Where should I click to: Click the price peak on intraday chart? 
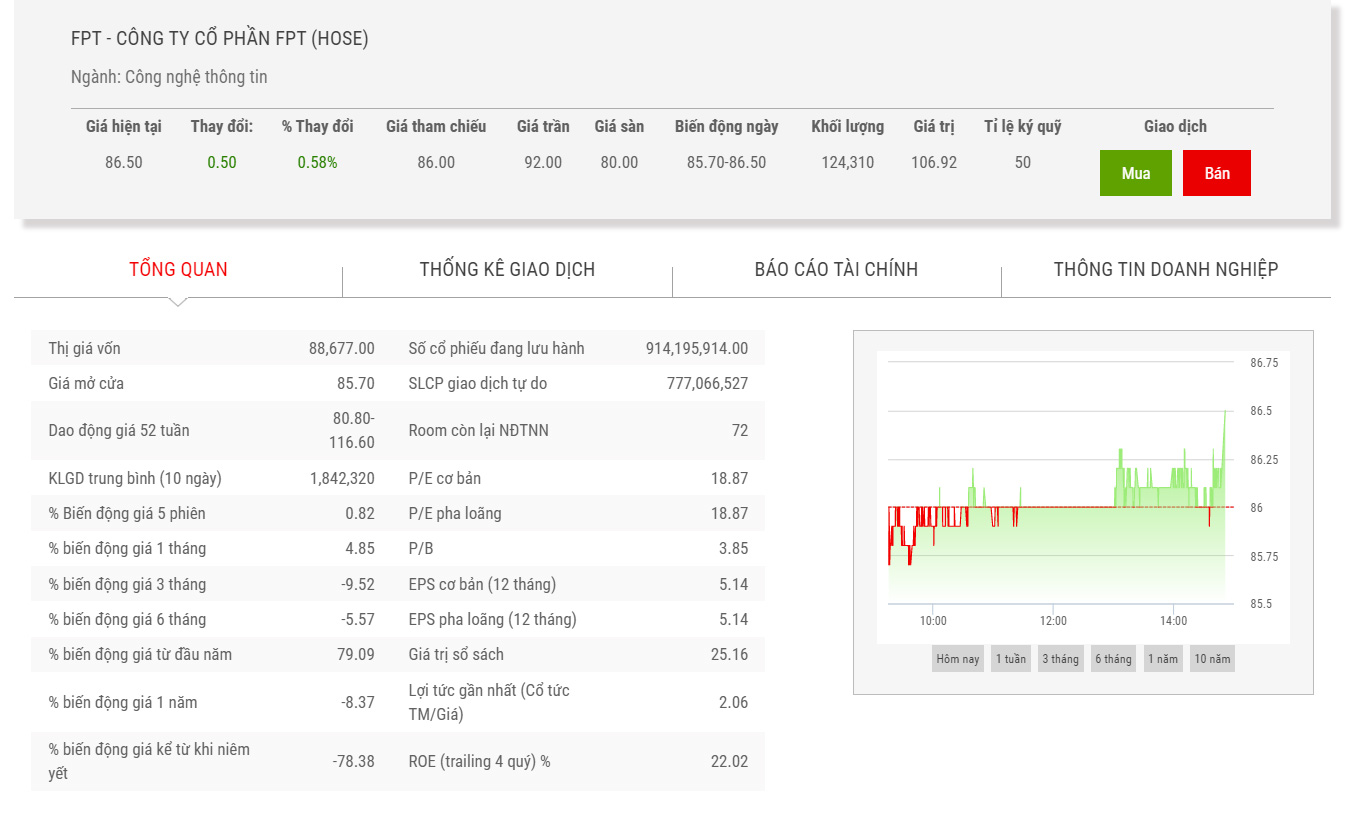(1225, 411)
